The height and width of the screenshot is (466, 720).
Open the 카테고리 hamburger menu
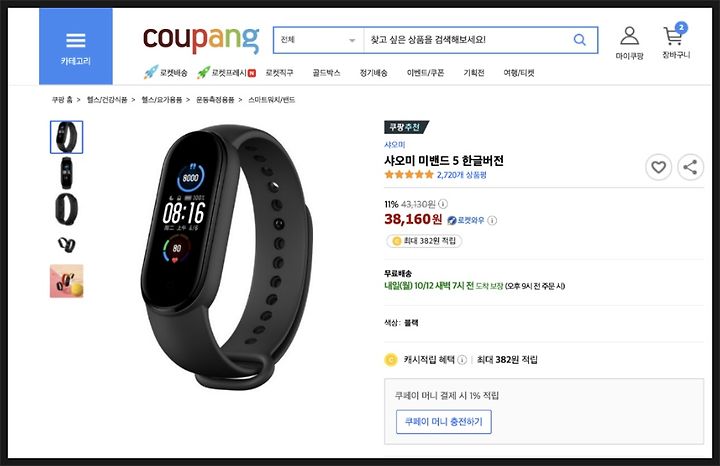[x=76, y=46]
